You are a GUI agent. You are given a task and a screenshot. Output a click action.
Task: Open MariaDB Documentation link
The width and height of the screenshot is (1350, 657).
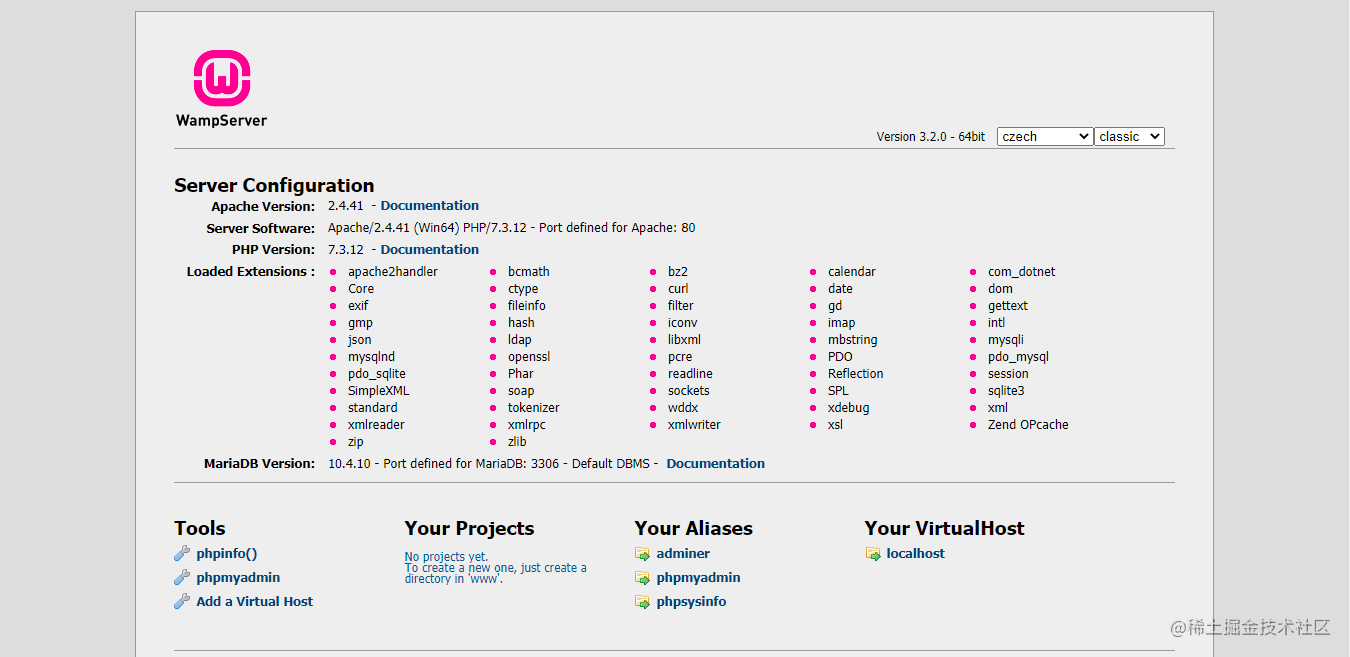coord(715,464)
